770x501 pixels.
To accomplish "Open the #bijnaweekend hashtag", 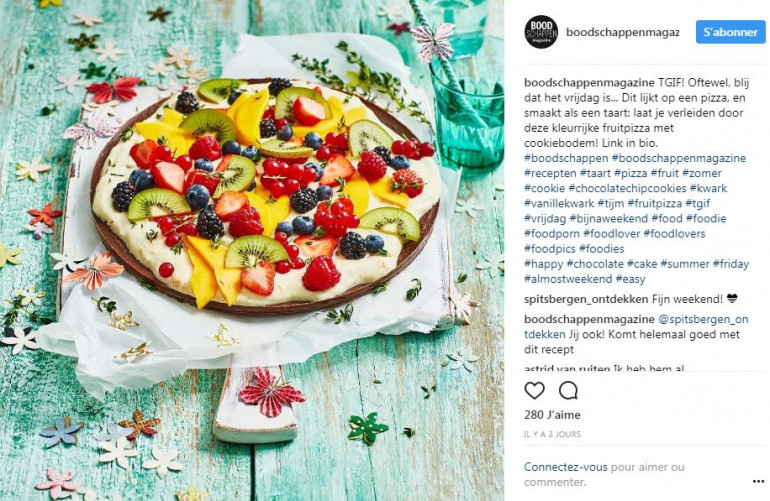I will tap(608, 219).
